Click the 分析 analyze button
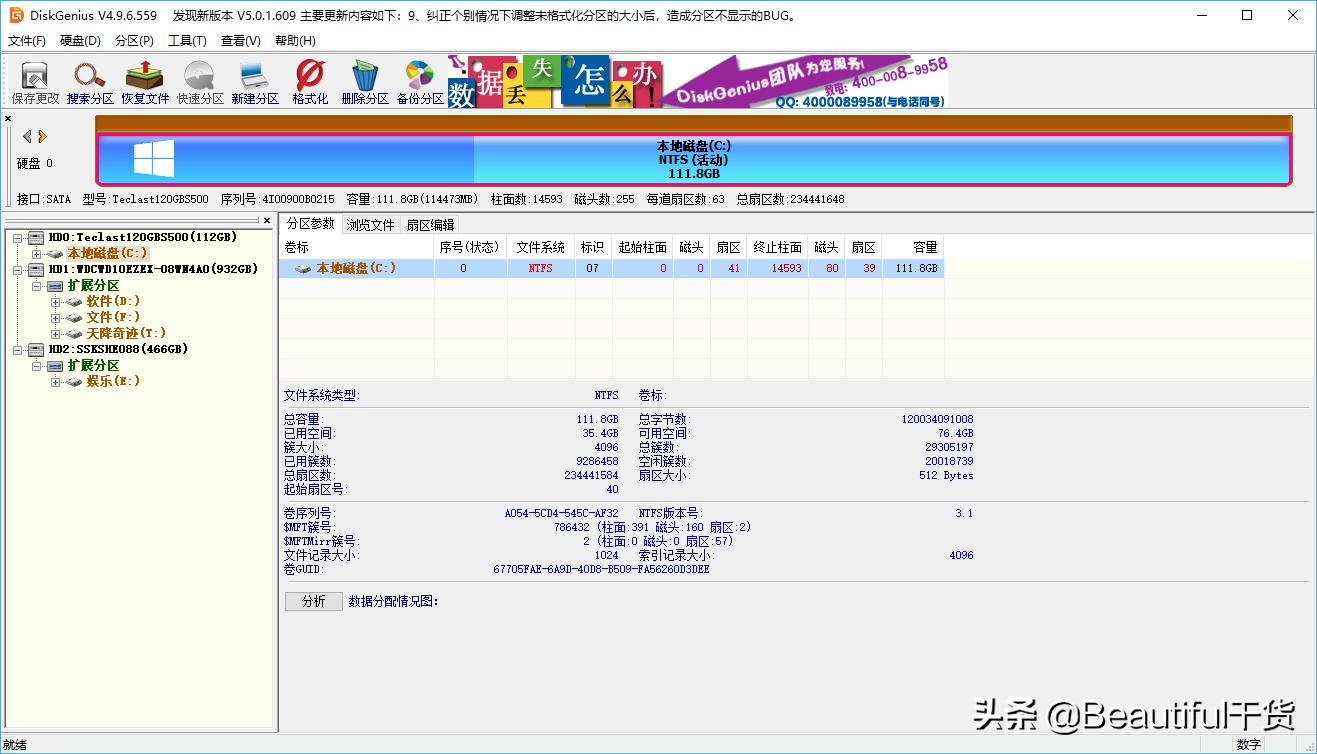The width and height of the screenshot is (1317, 754). pyautogui.click(x=313, y=601)
